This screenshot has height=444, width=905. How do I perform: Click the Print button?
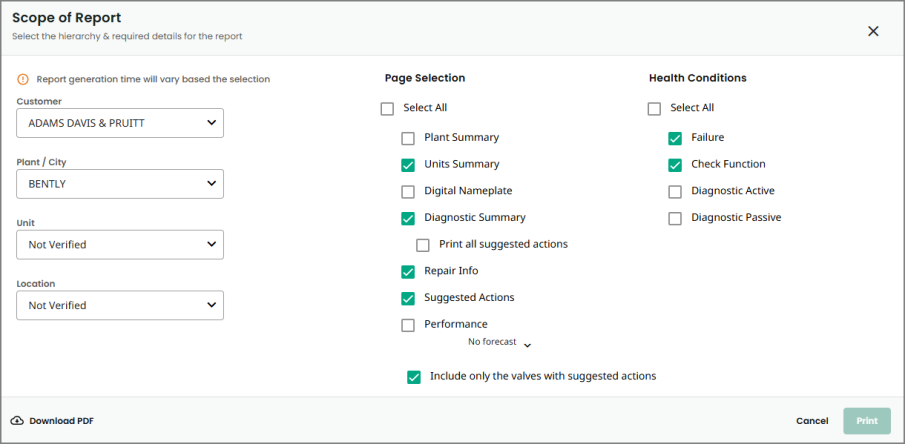(866, 421)
